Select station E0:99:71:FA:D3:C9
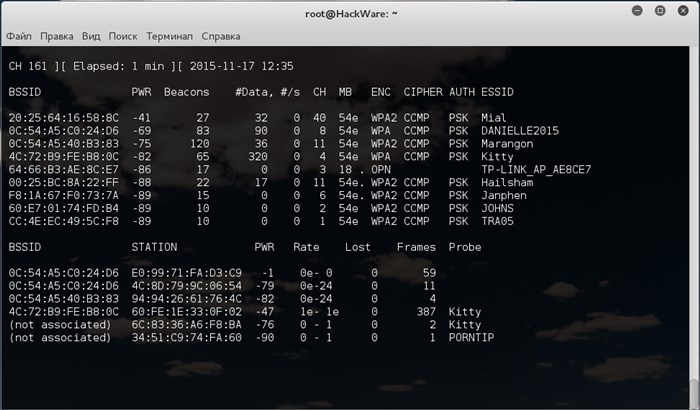The image size is (700, 410). [x=187, y=273]
